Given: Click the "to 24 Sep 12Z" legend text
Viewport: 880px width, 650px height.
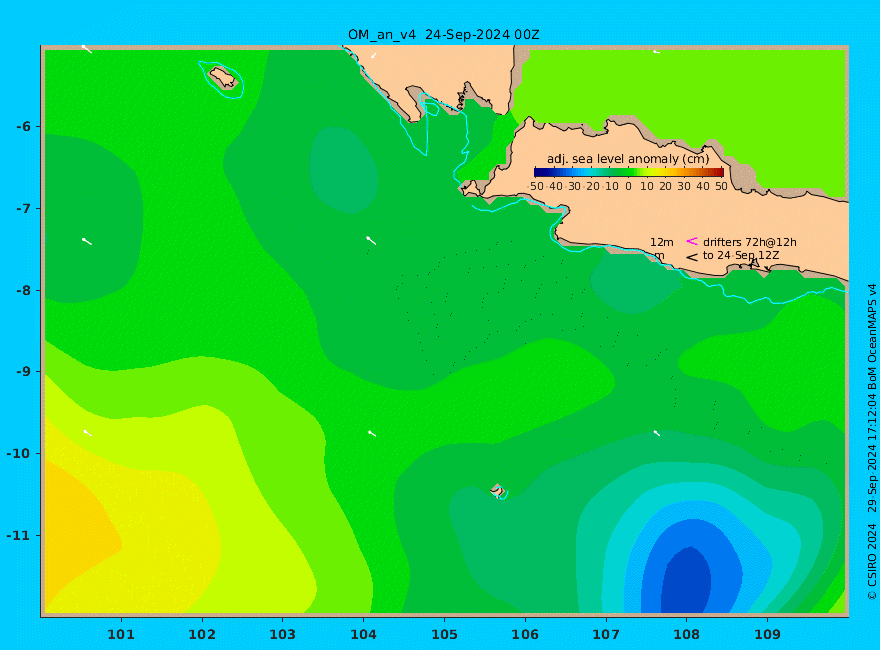Looking at the screenshot, I should click(741, 255).
